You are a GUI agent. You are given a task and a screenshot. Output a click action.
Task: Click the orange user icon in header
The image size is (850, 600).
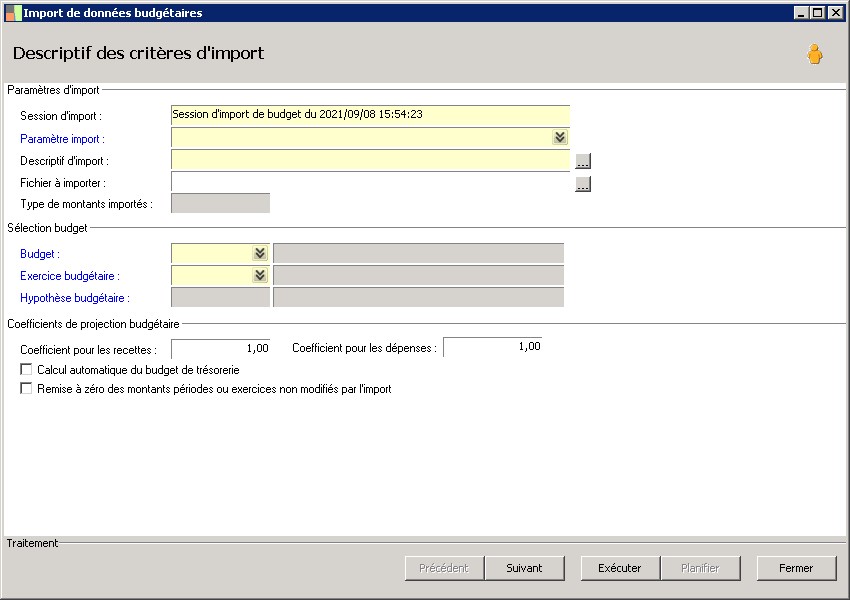click(x=815, y=55)
